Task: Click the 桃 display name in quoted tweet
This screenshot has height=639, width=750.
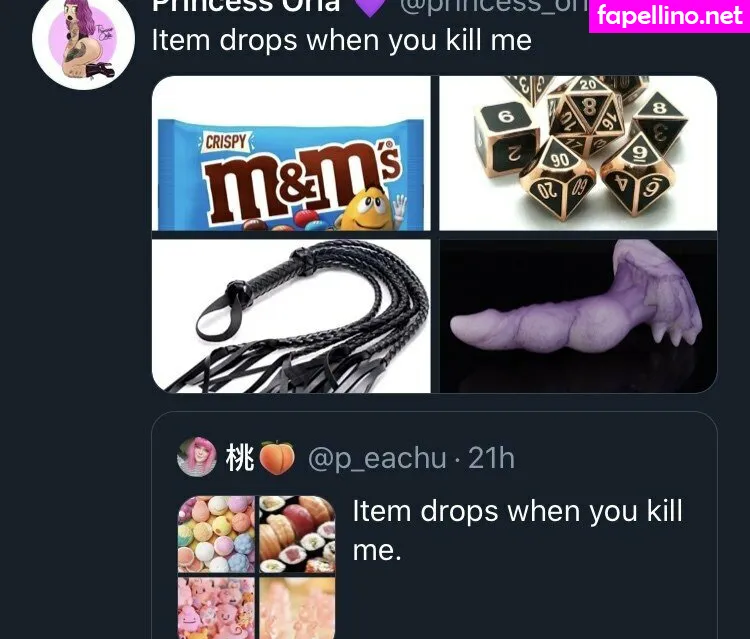Action: point(239,457)
